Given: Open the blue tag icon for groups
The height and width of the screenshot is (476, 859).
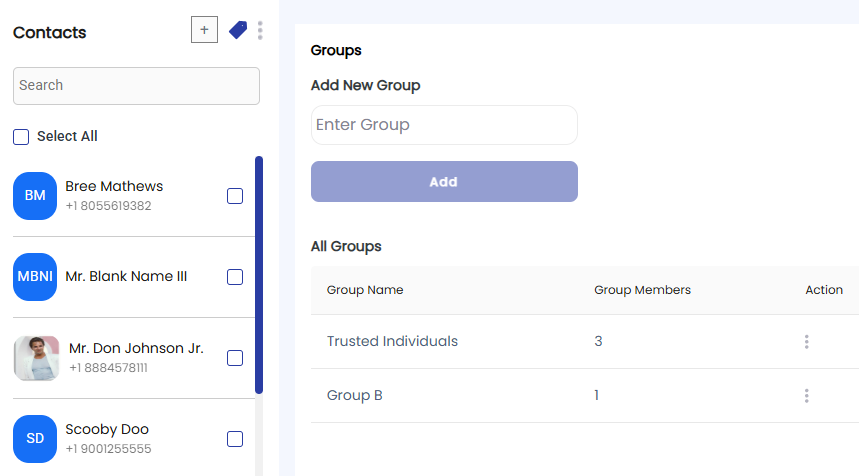Looking at the screenshot, I should coord(238,30).
